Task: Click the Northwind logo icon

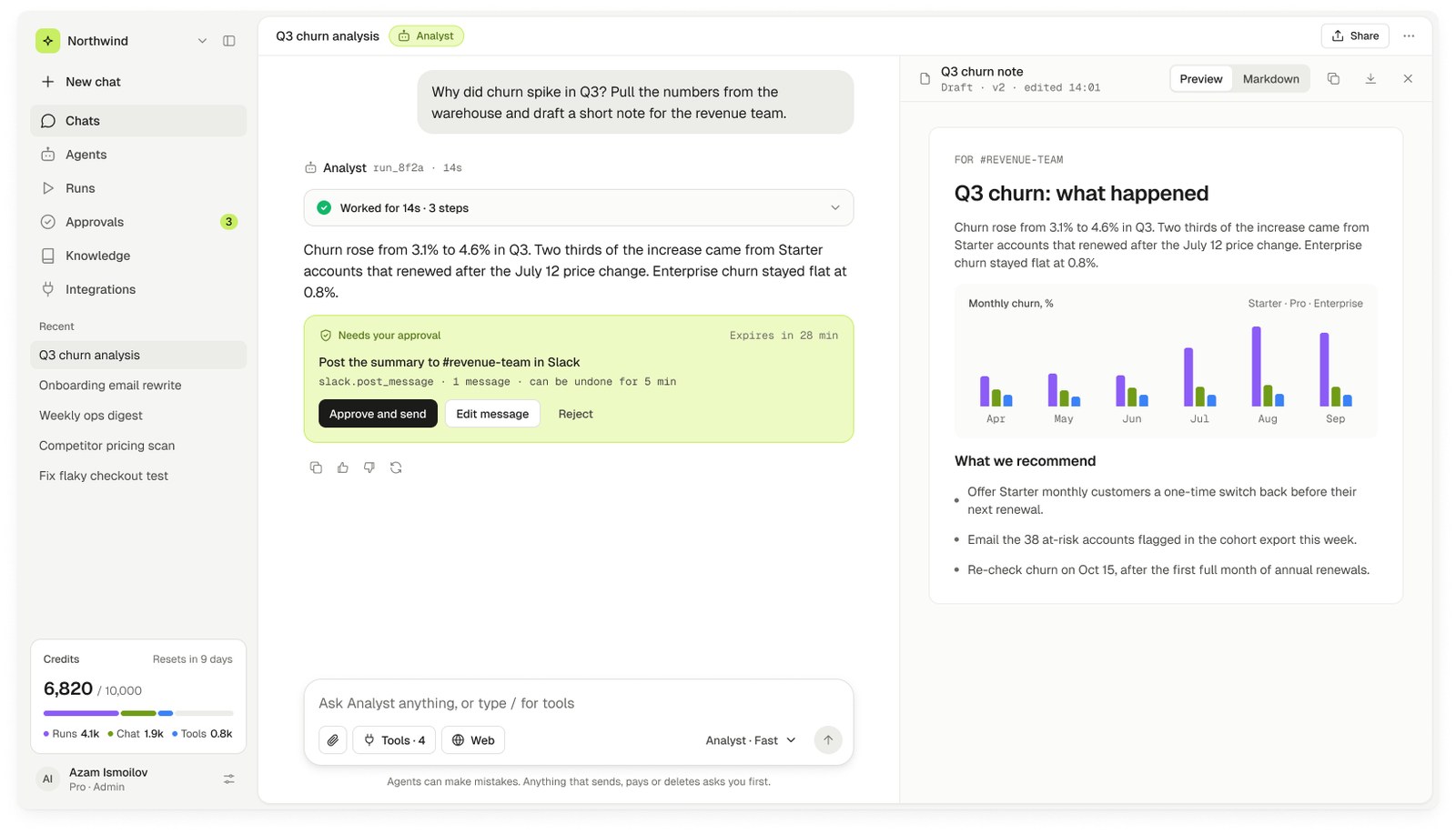Action: tap(47, 41)
